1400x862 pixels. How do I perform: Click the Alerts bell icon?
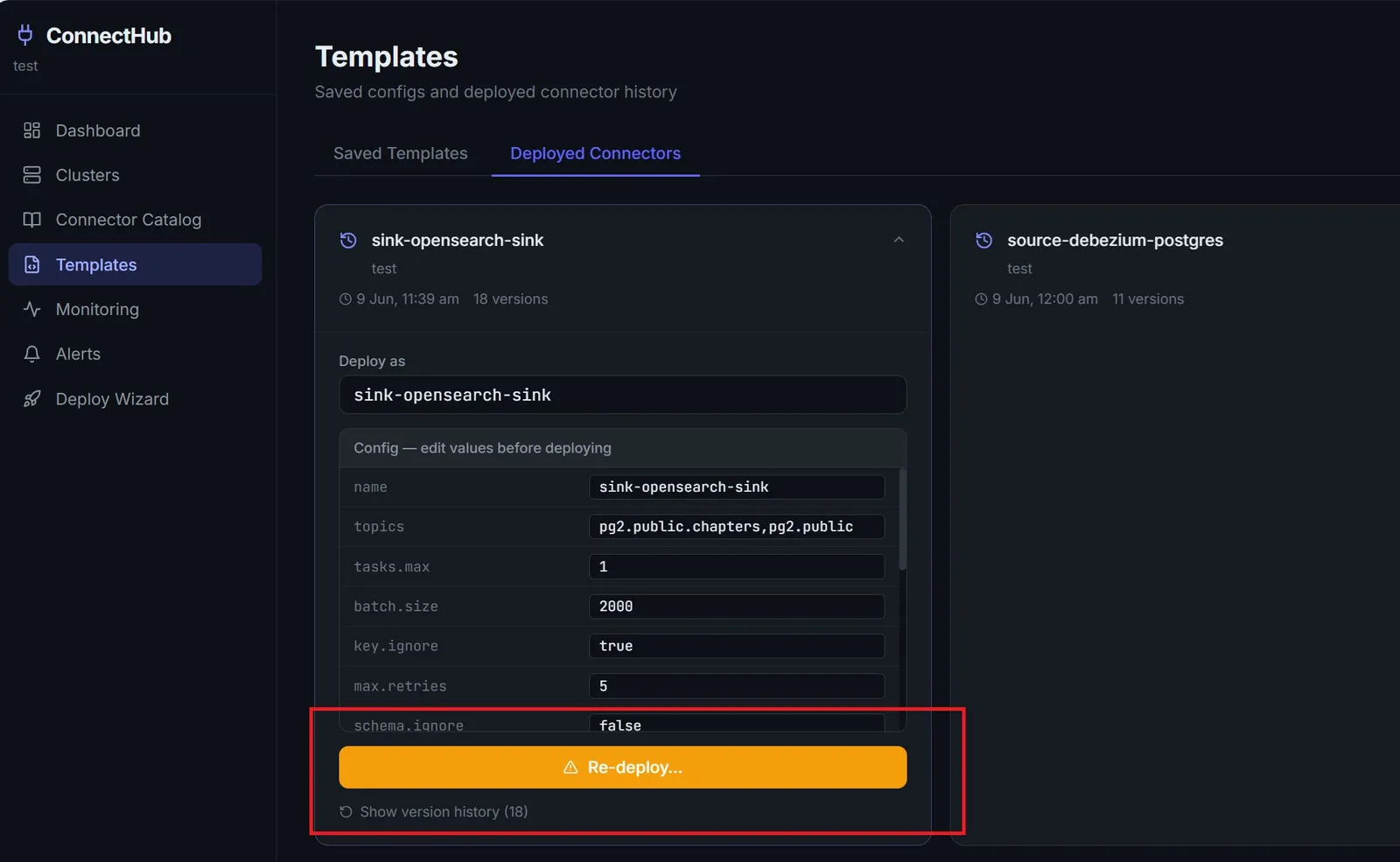(32, 354)
